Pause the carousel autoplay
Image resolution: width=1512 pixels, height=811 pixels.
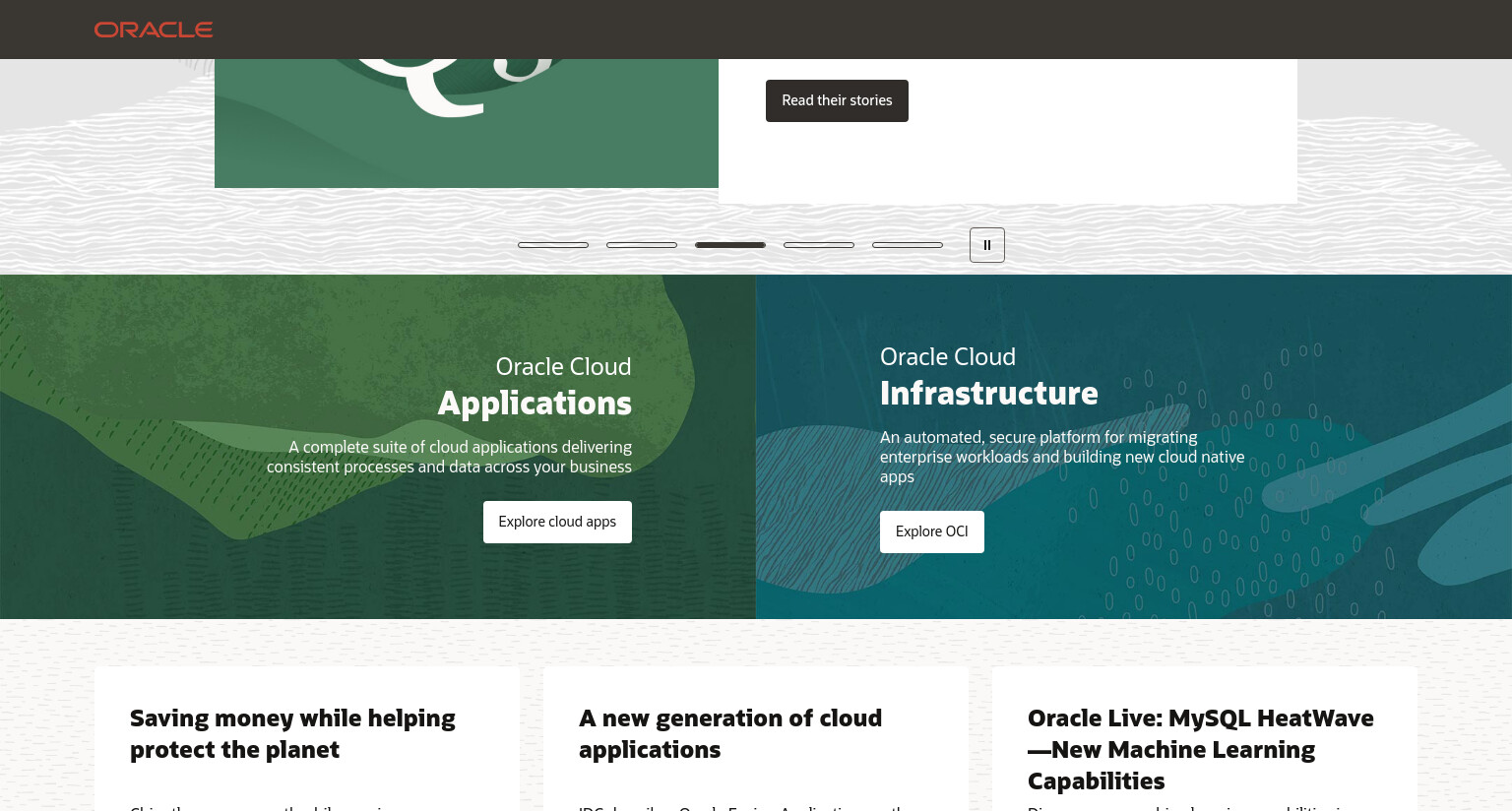click(987, 245)
